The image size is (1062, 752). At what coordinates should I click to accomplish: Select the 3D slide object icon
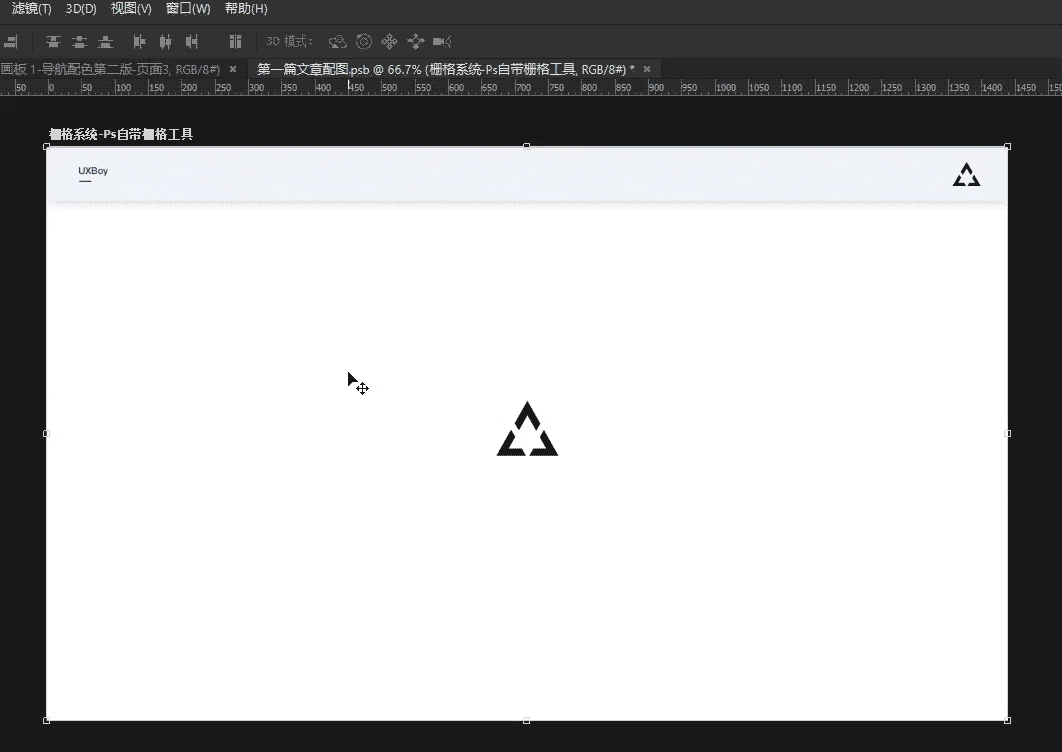(x=415, y=42)
